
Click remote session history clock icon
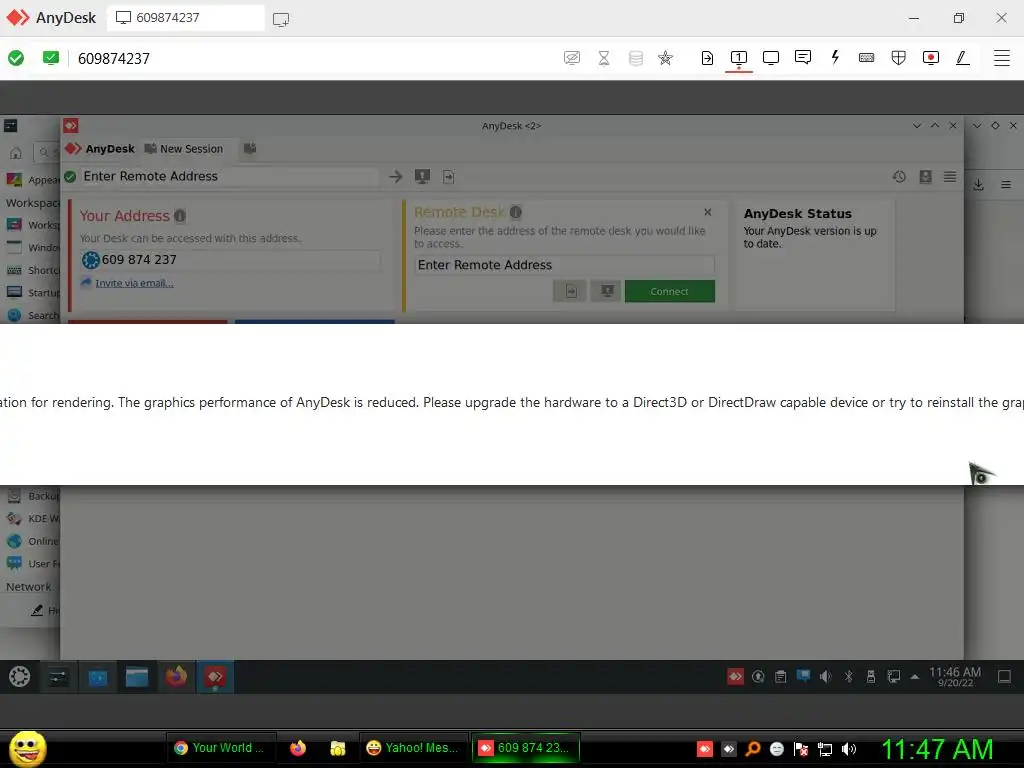coord(899,176)
